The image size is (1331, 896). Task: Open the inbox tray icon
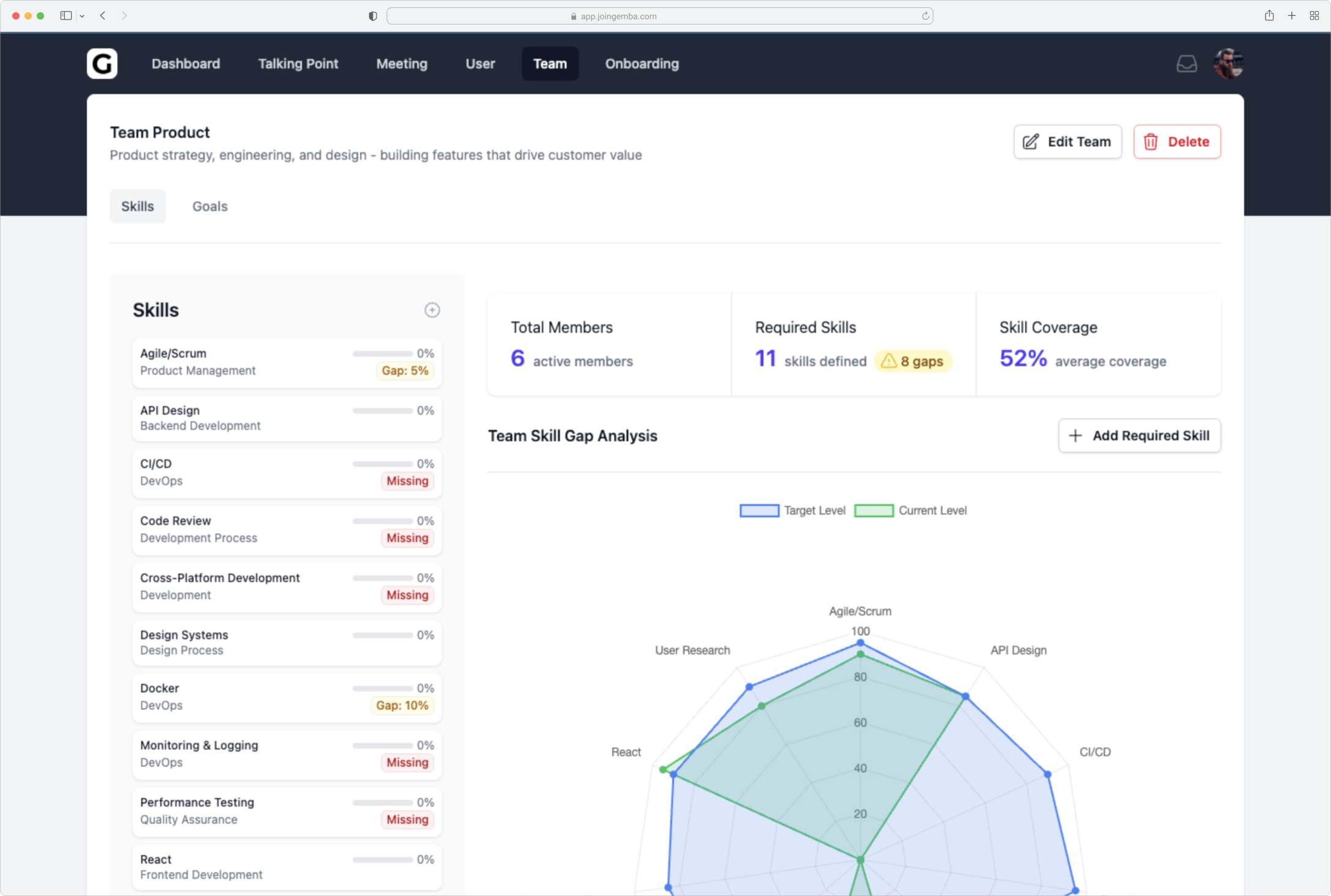tap(1187, 64)
